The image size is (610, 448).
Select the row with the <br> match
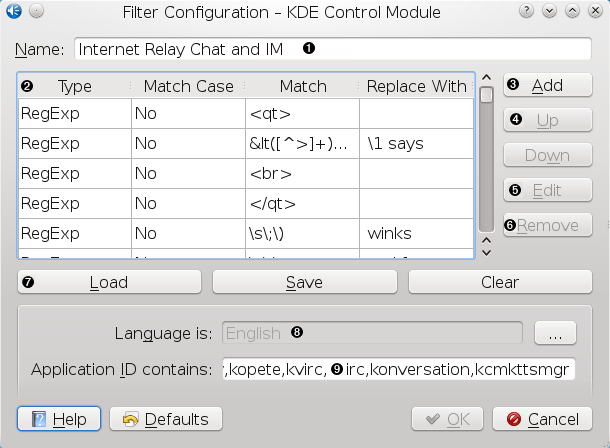pyautogui.click(x=245, y=173)
